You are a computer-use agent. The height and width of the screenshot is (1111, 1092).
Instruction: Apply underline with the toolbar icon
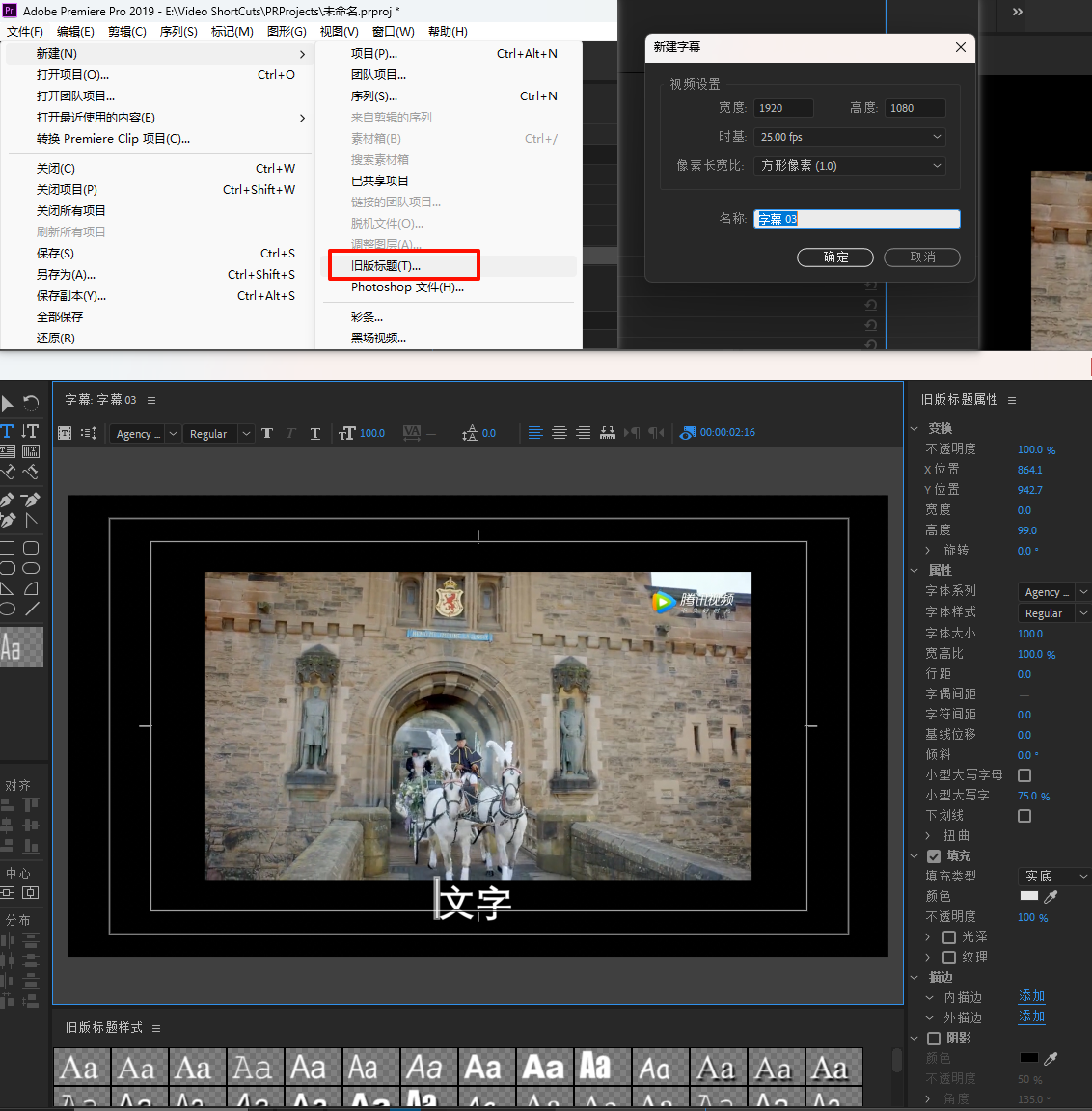pyautogui.click(x=315, y=434)
